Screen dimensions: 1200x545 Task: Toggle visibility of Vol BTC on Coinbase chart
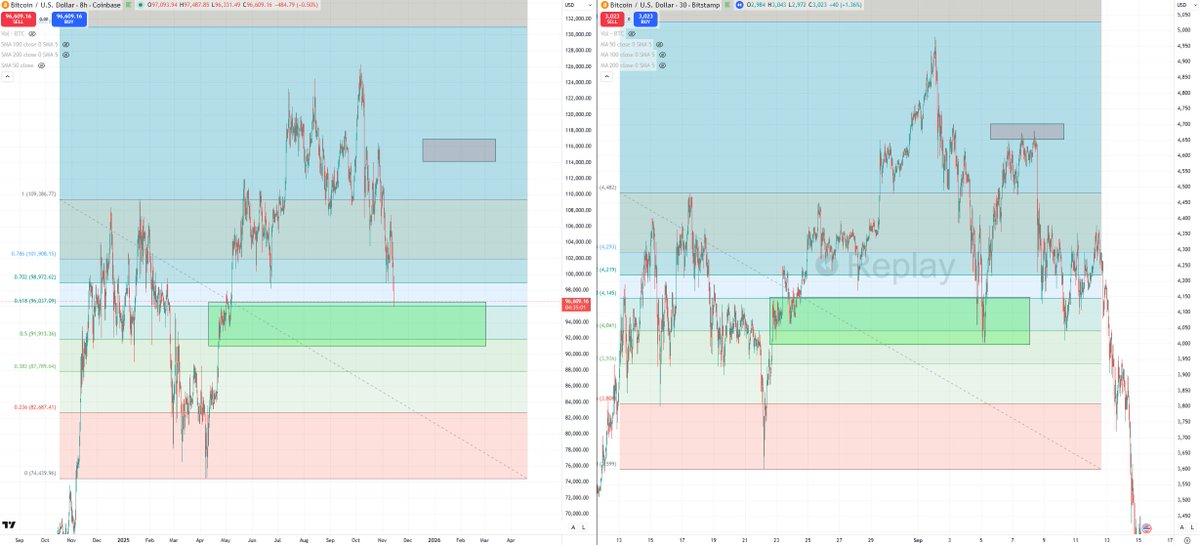[32, 34]
